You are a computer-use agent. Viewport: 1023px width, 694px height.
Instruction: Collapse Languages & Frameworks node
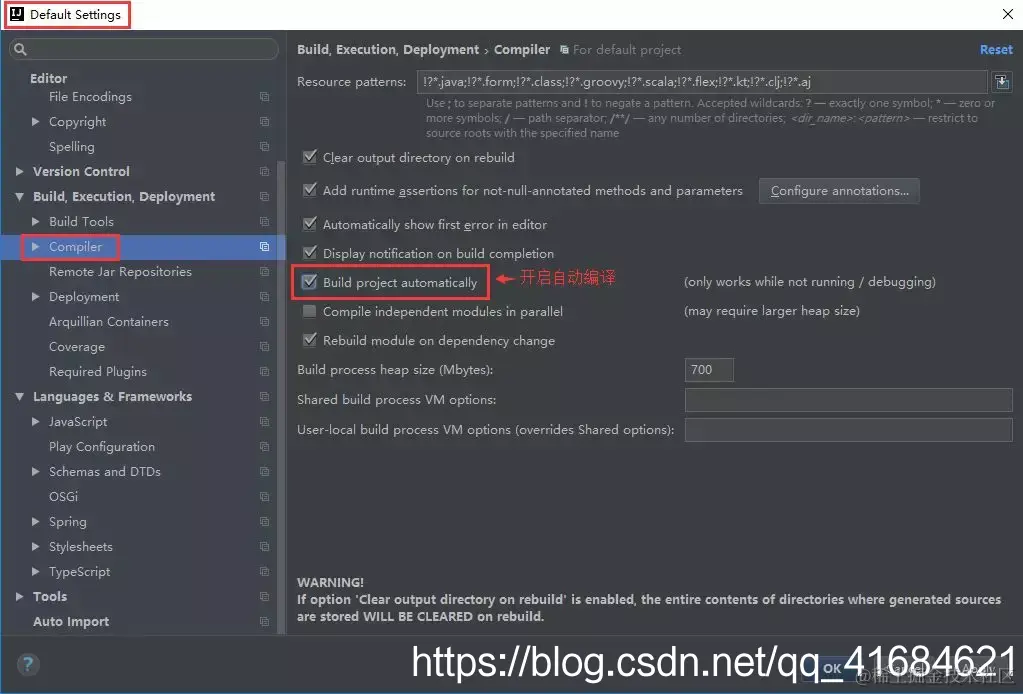20,397
